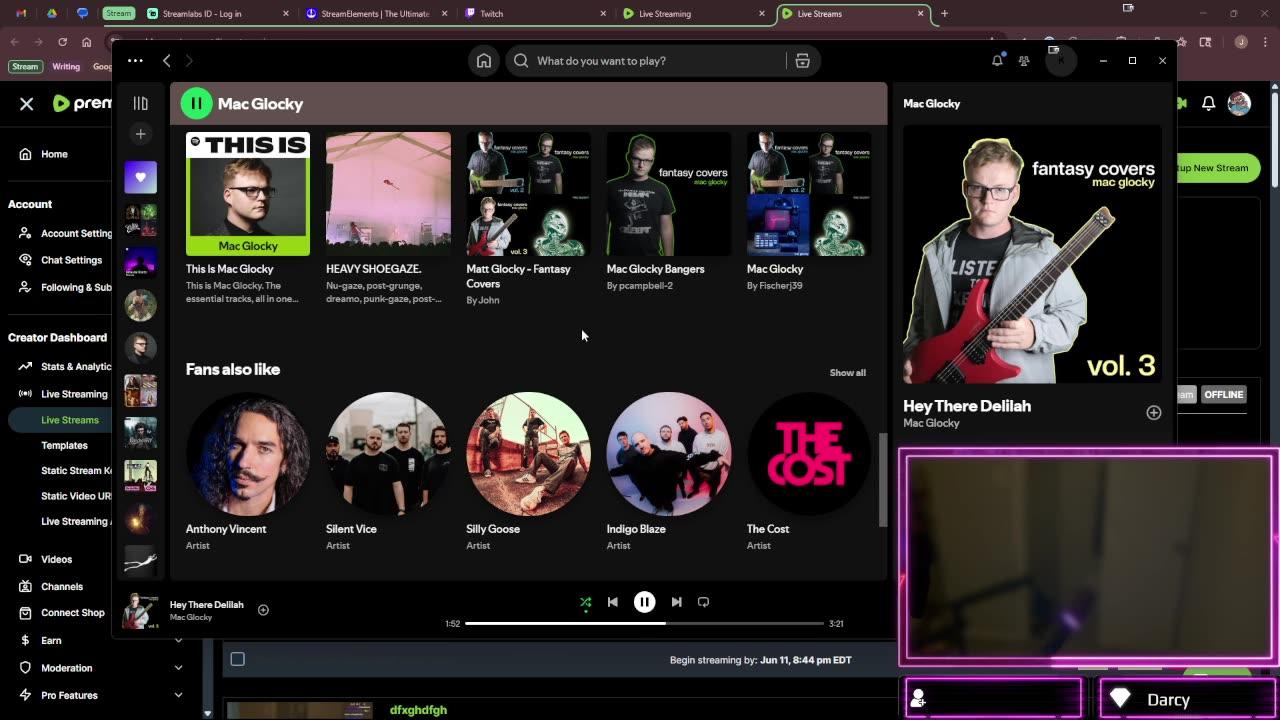This screenshot has width=1280, height=720.
Task: Switch to StreamElements browser tab
Action: (376, 14)
